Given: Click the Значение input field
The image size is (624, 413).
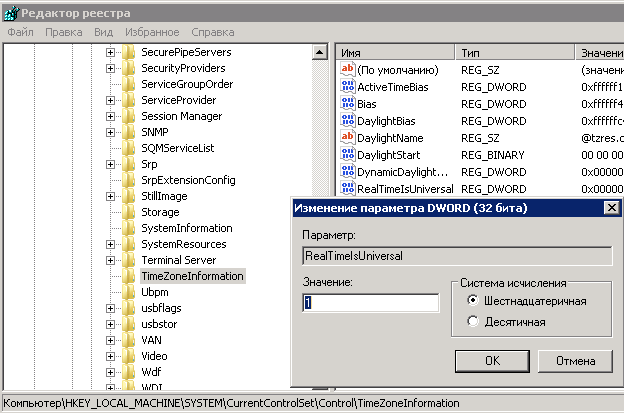Looking at the screenshot, I should click(370, 303).
